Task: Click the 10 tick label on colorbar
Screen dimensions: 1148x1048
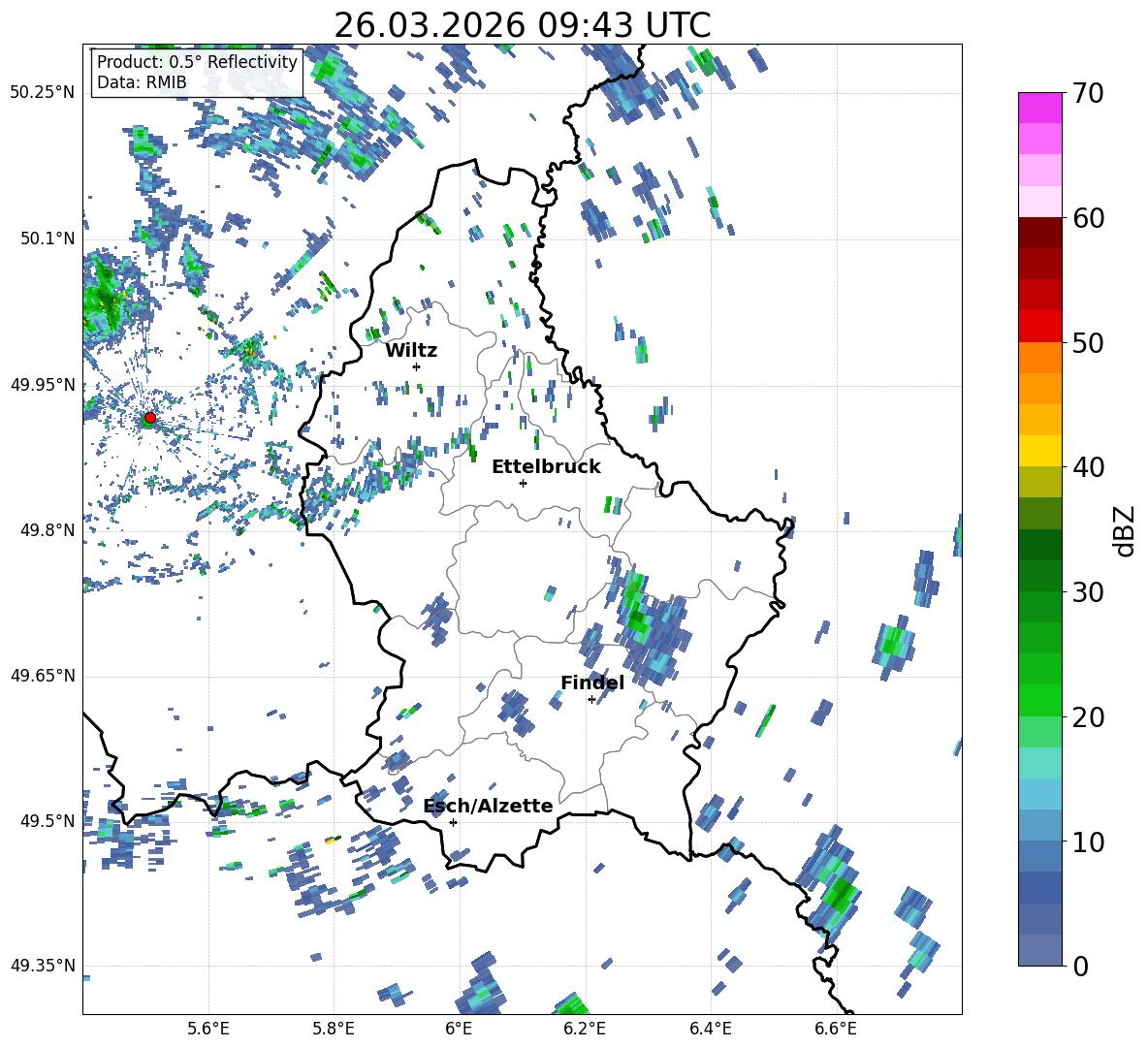Action: pos(1087,842)
